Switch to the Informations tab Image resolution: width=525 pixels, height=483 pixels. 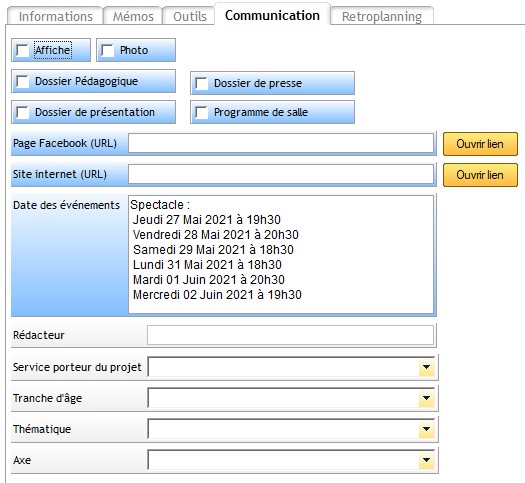coord(56,16)
